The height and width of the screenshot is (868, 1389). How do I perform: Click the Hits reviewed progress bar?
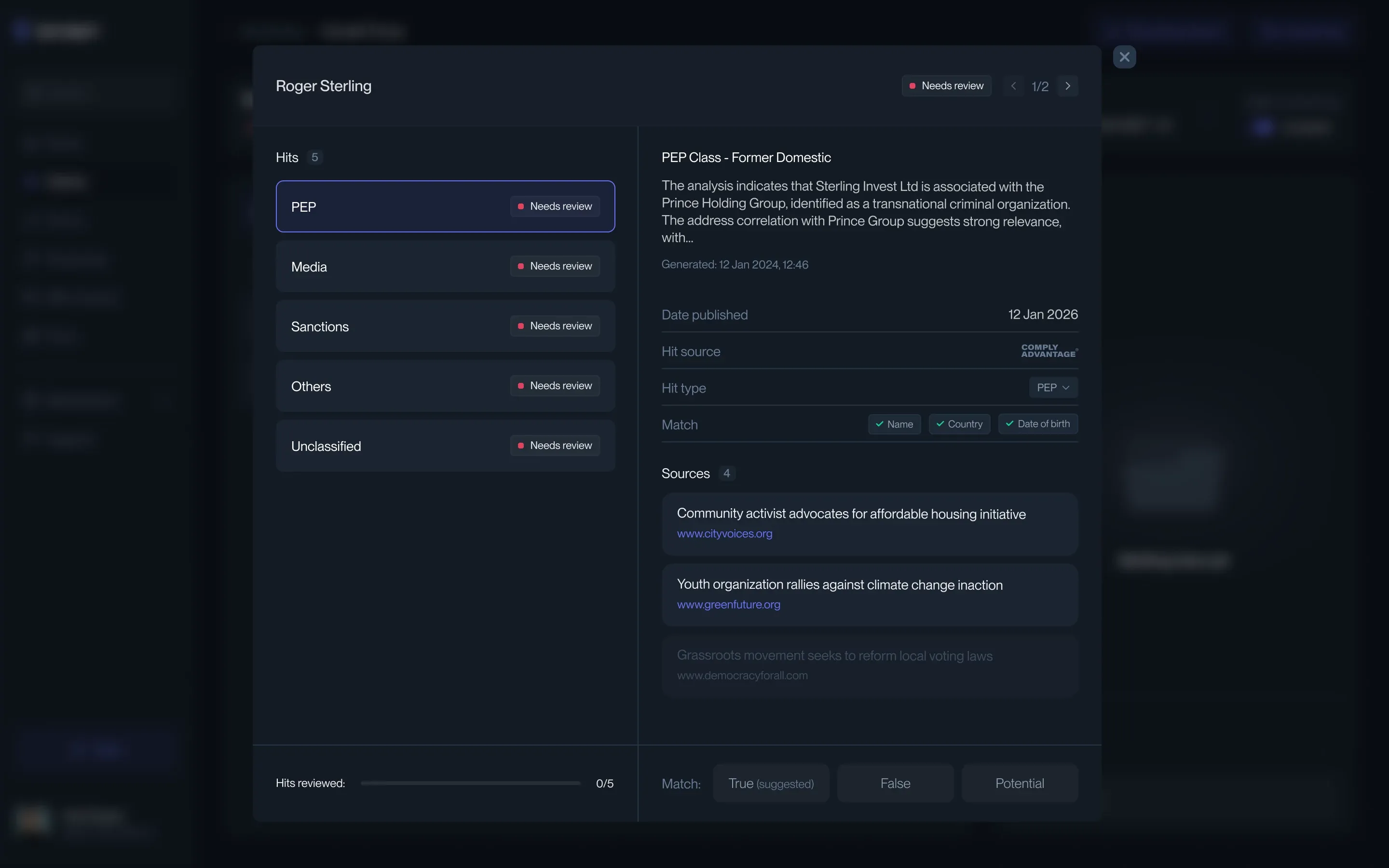tap(470, 783)
